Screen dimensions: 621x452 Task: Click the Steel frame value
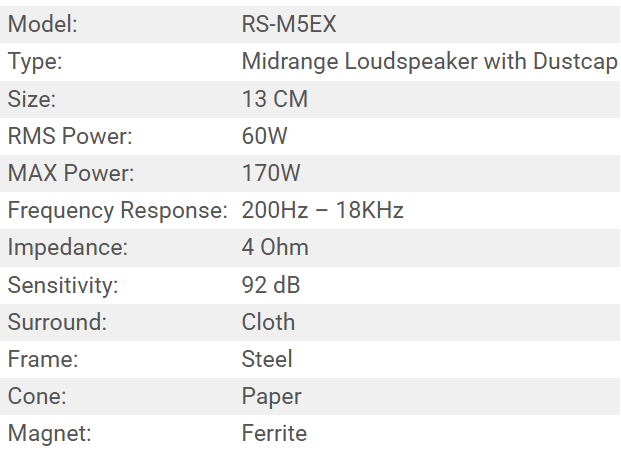tap(267, 359)
